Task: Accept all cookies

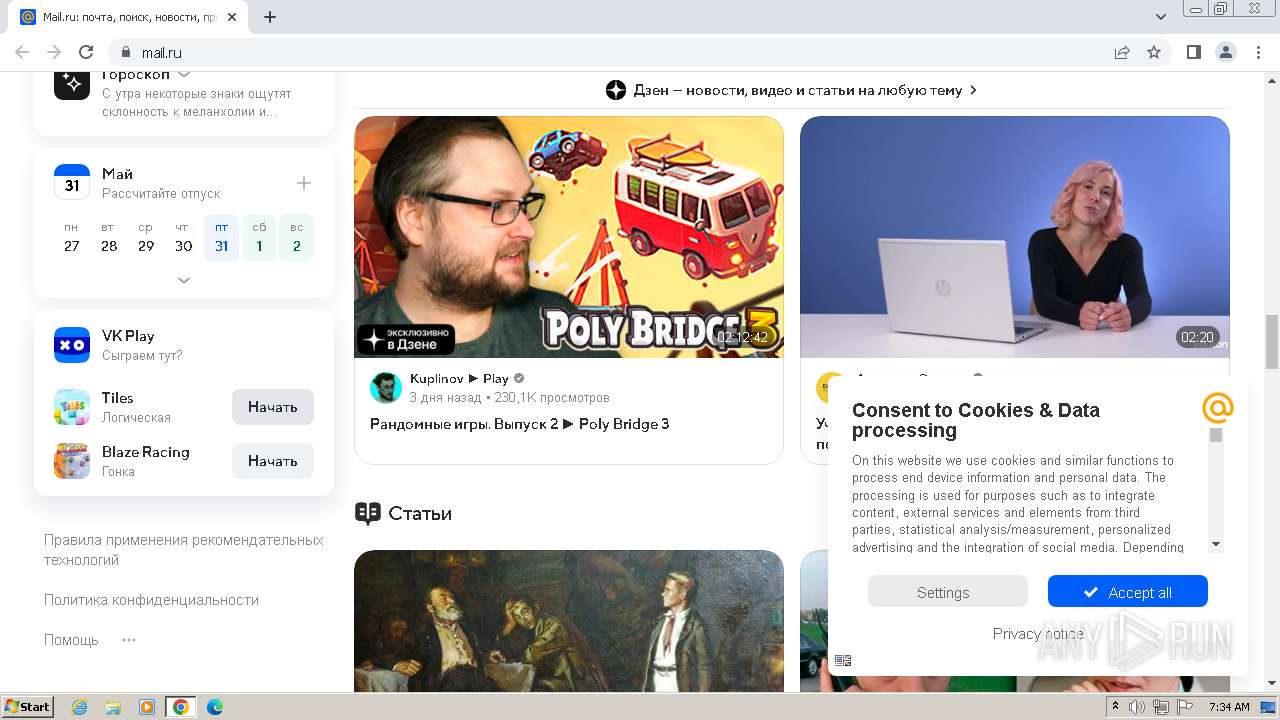Action: pos(1128,592)
